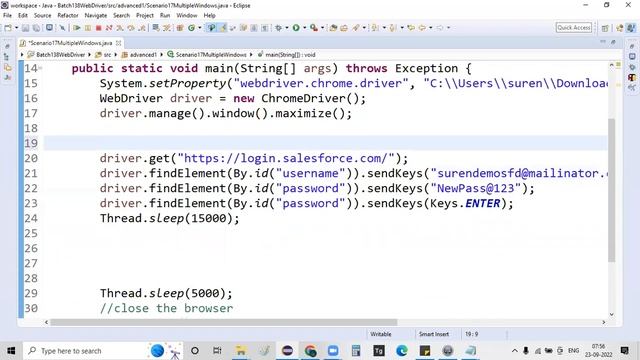
Task: Click the Last Edit Location icon
Action: click(x=411, y=28)
